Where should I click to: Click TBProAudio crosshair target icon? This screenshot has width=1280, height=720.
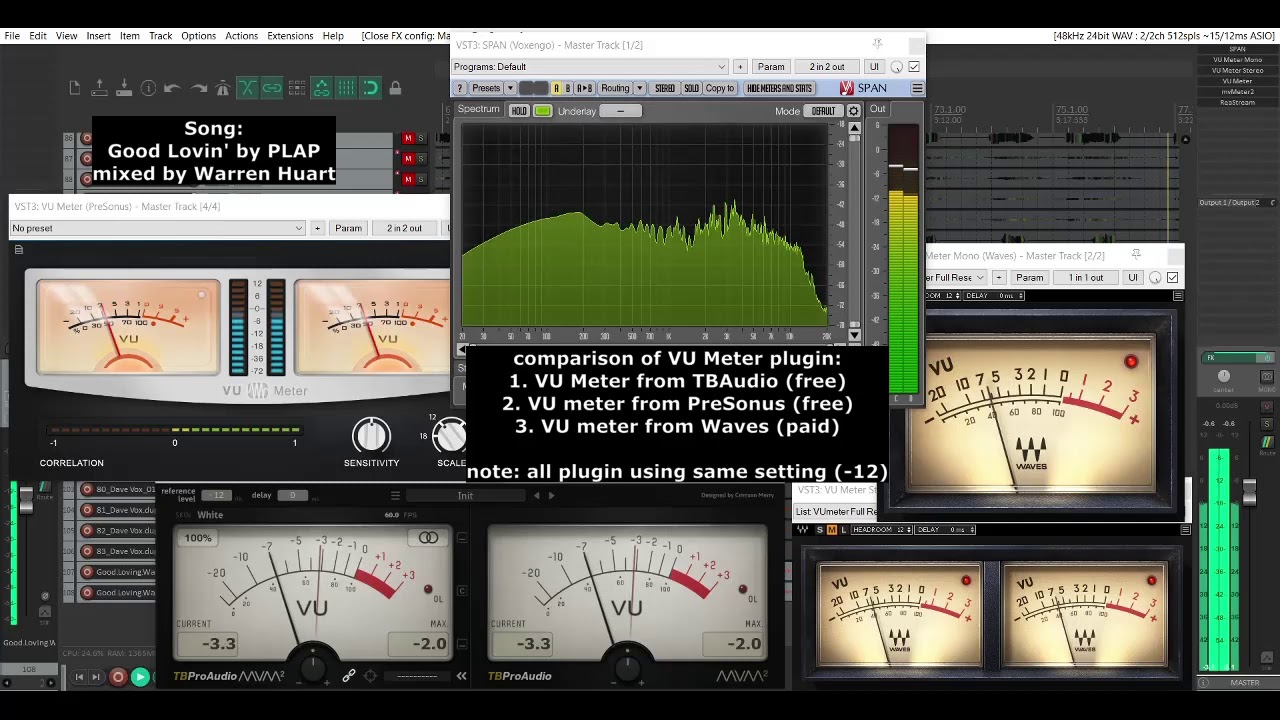click(x=370, y=676)
